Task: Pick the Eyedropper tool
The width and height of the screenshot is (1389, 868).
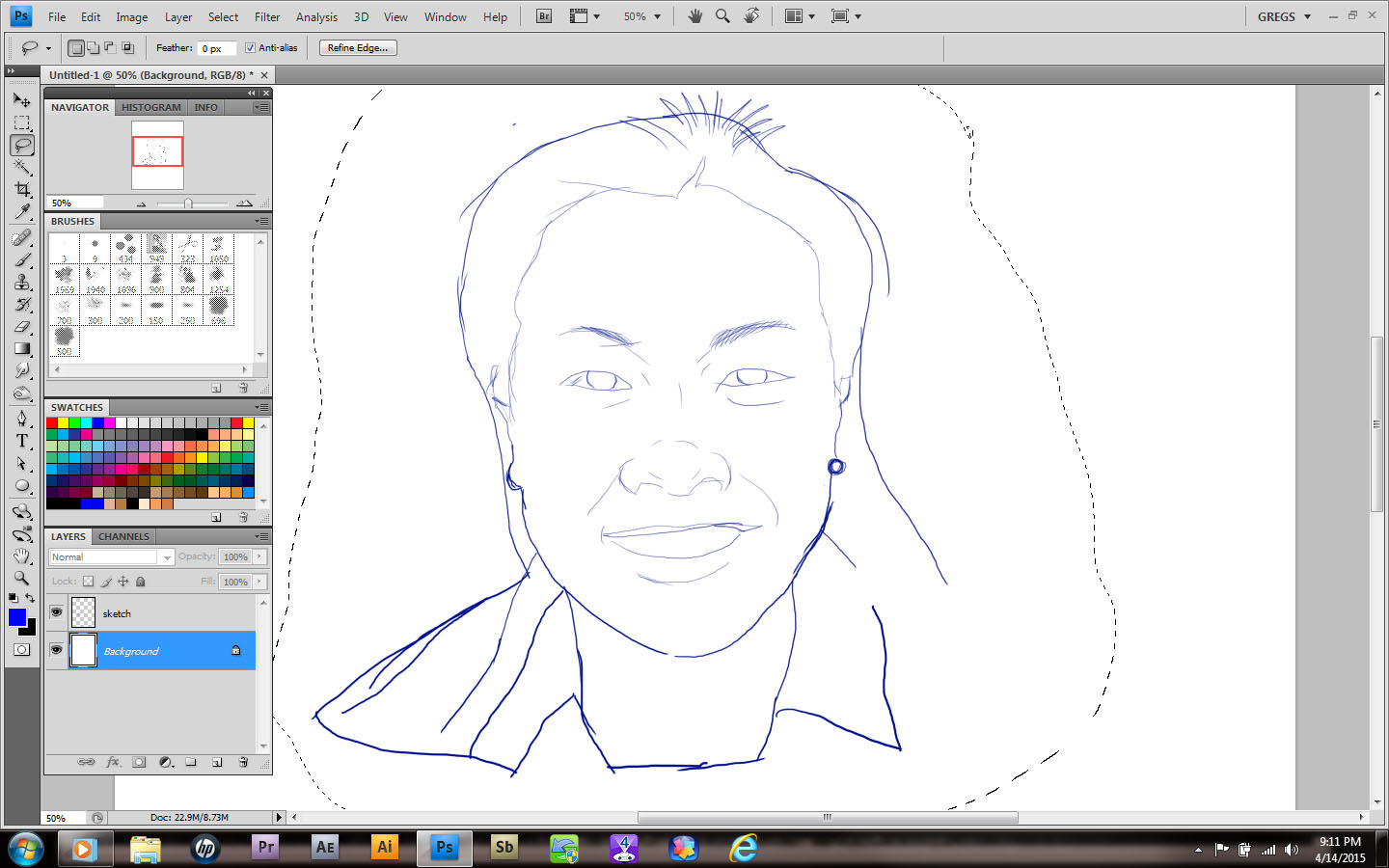Action: [21, 212]
